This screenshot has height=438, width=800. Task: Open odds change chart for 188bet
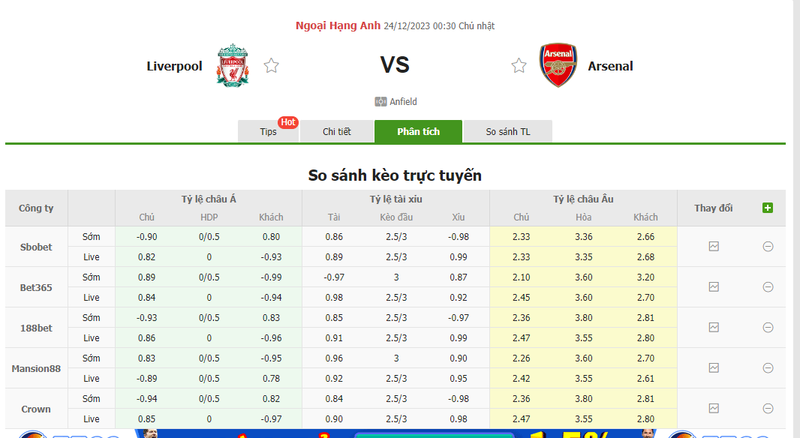(x=714, y=327)
